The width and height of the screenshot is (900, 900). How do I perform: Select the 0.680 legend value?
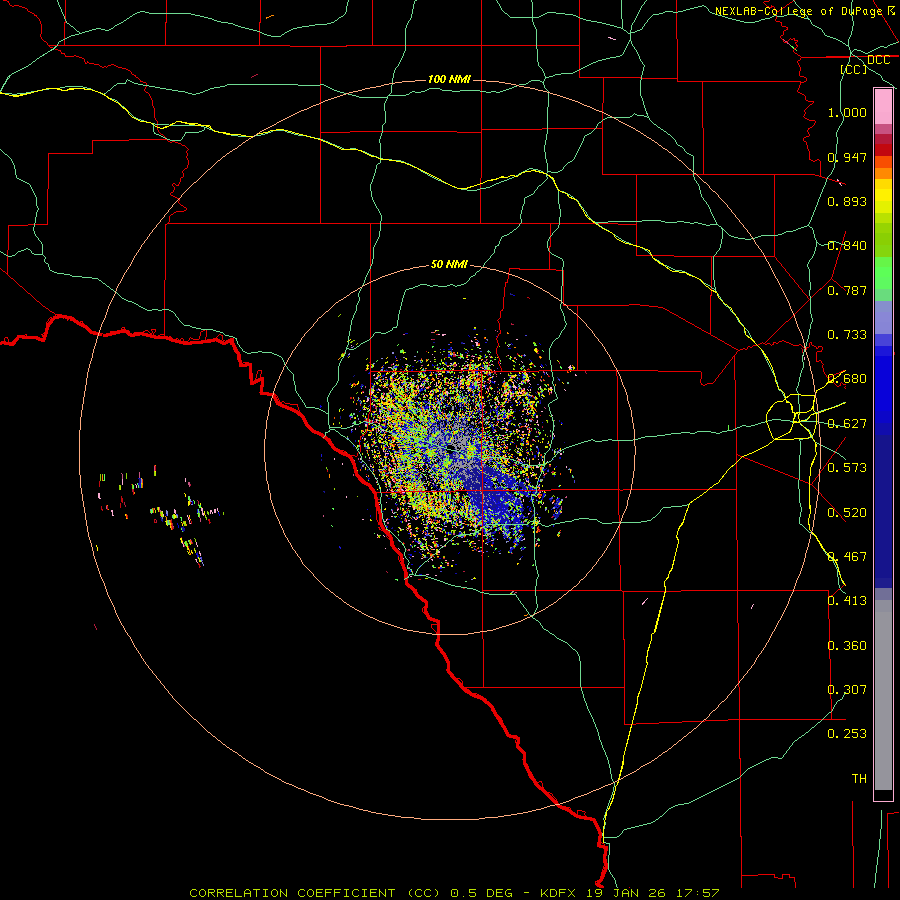point(847,379)
